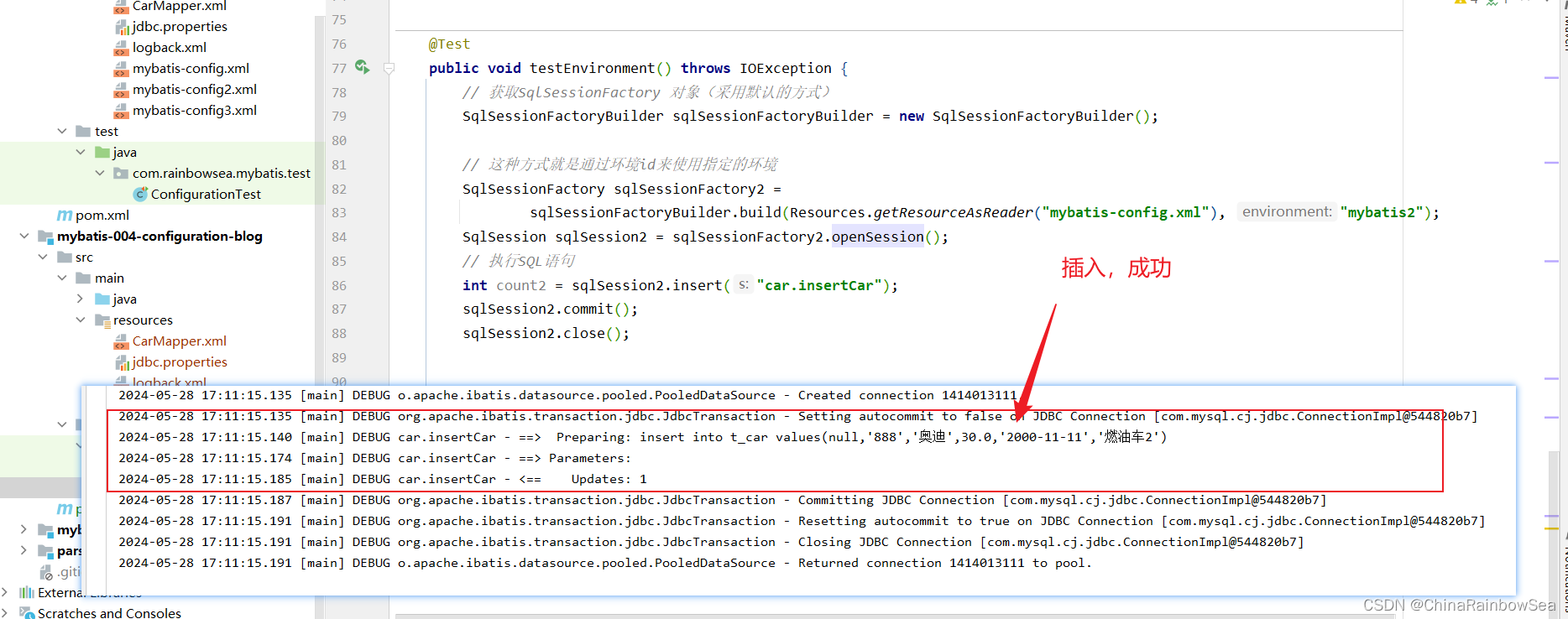The width and height of the screenshot is (1568, 619).
Task: Click the Maven pom.xml icon
Action: (65, 216)
